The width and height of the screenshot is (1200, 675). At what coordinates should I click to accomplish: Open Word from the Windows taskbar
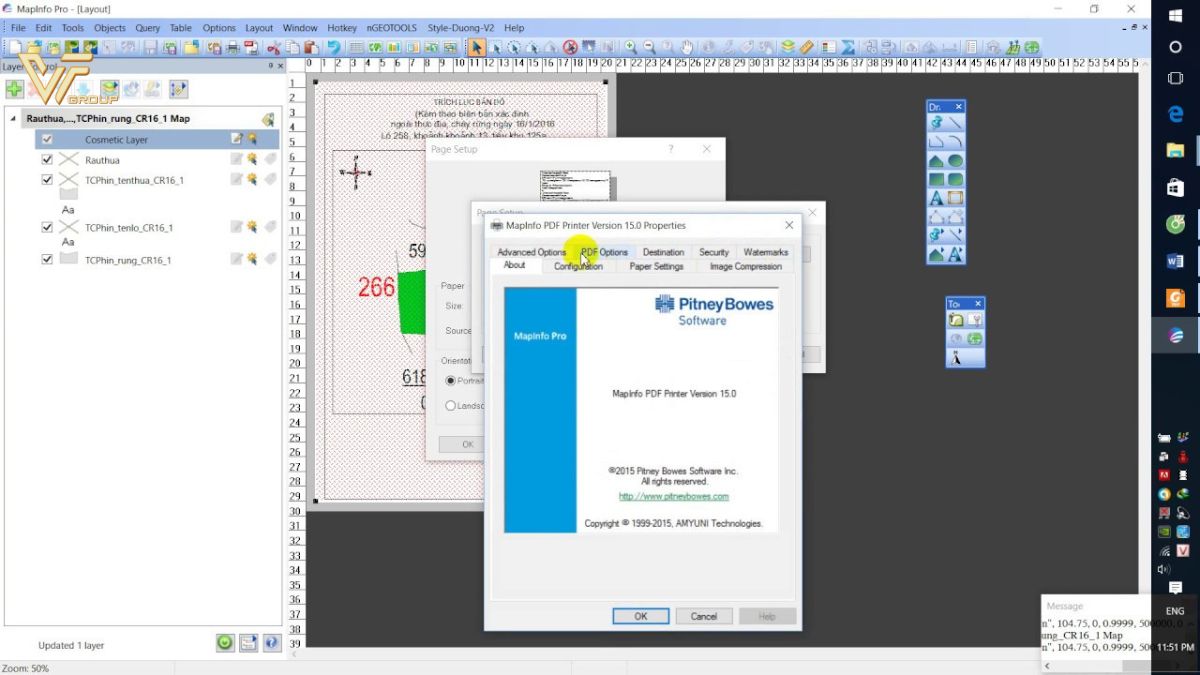click(x=1175, y=261)
